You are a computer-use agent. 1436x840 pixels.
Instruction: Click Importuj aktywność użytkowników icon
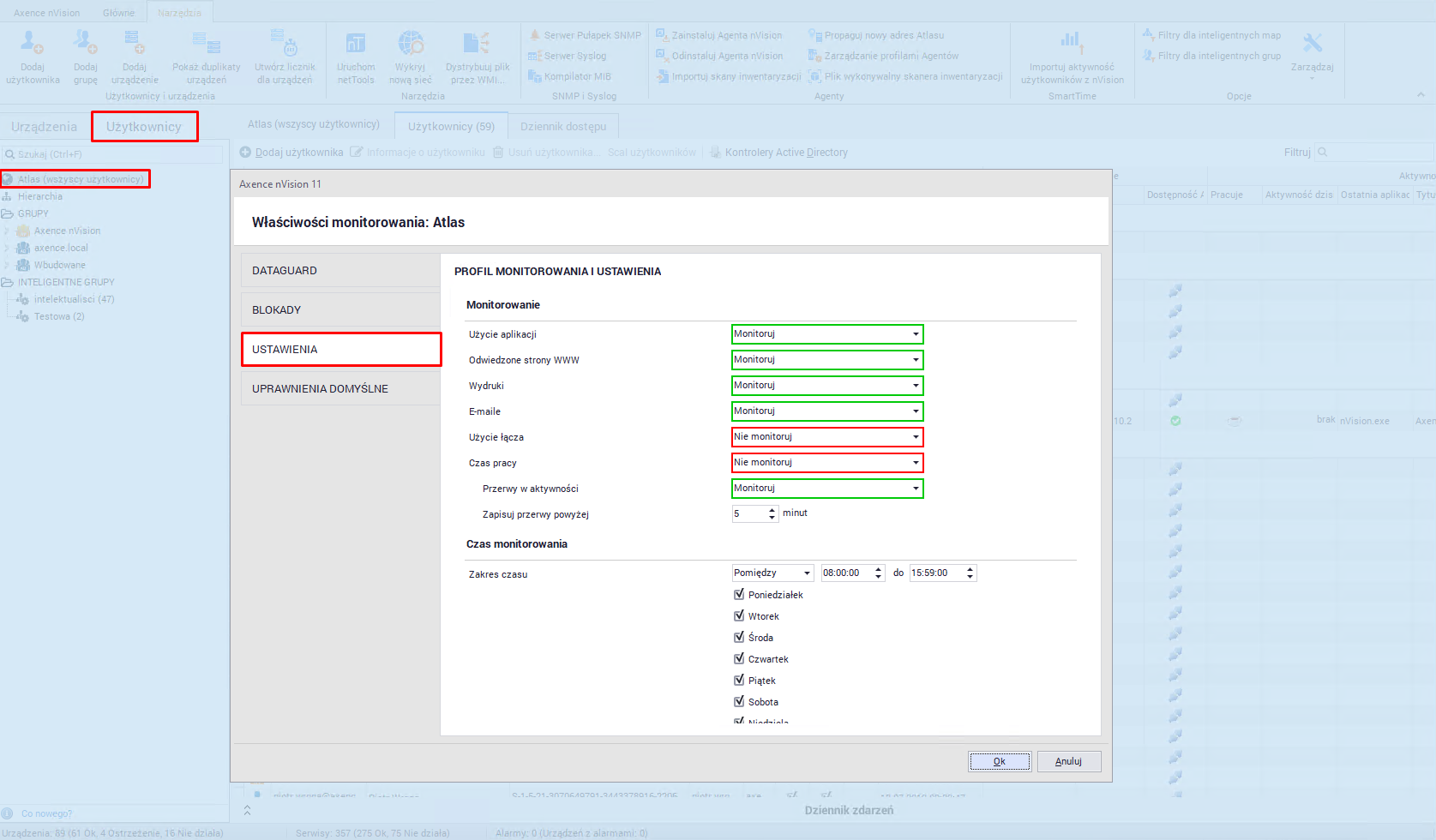[x=1072, y=43]
